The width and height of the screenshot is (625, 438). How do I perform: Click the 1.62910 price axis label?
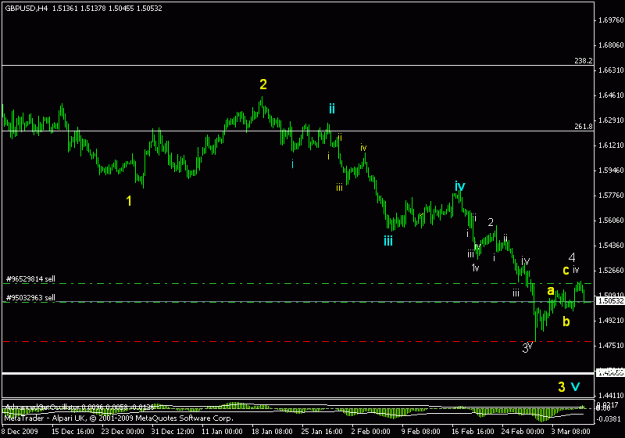pyautogui.click(x=611, y=120)
